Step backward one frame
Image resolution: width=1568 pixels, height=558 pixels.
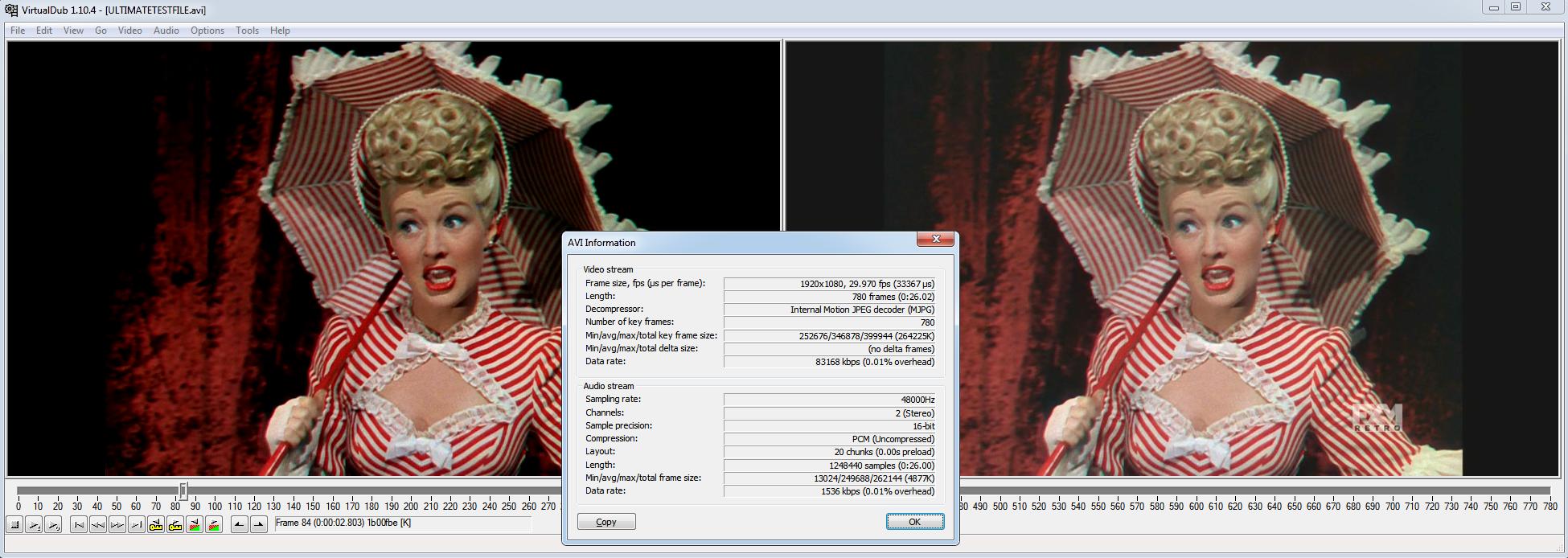98,524
